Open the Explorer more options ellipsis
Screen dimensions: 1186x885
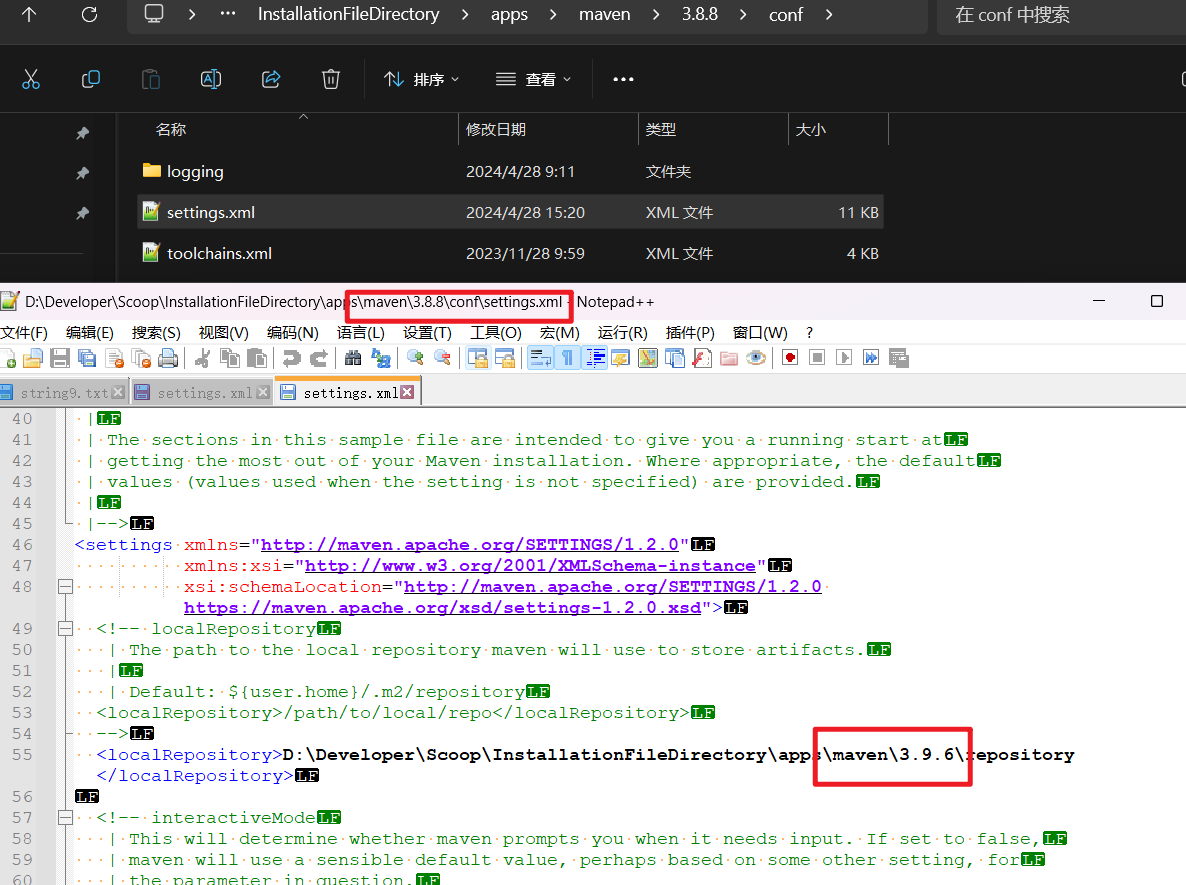click(623, 79)
